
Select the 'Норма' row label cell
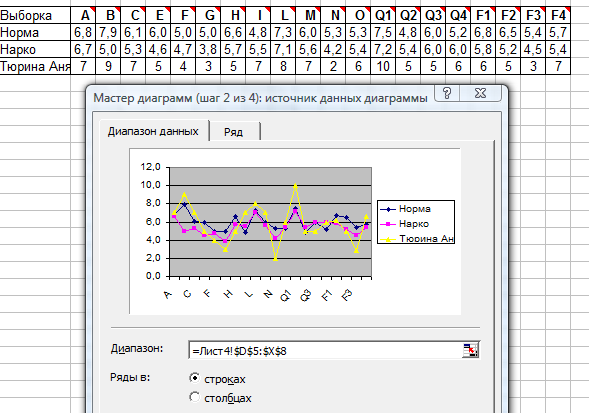click(x=35, y=33)
